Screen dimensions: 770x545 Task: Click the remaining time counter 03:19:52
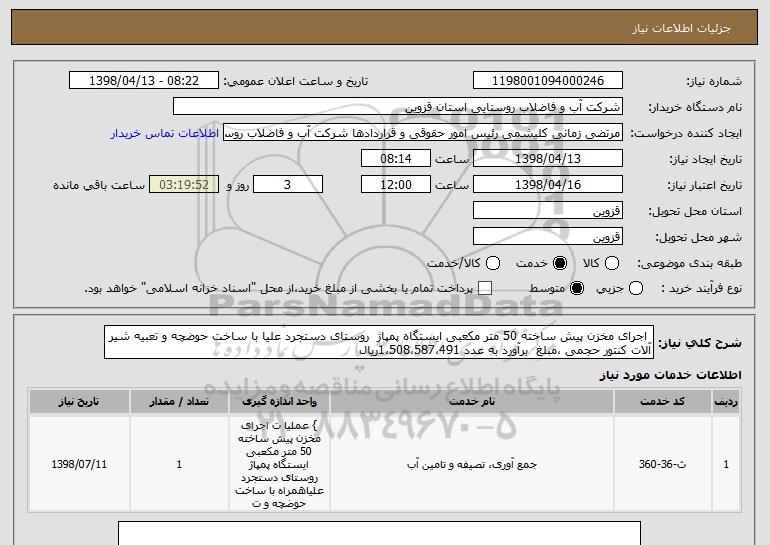pos(184,185)
